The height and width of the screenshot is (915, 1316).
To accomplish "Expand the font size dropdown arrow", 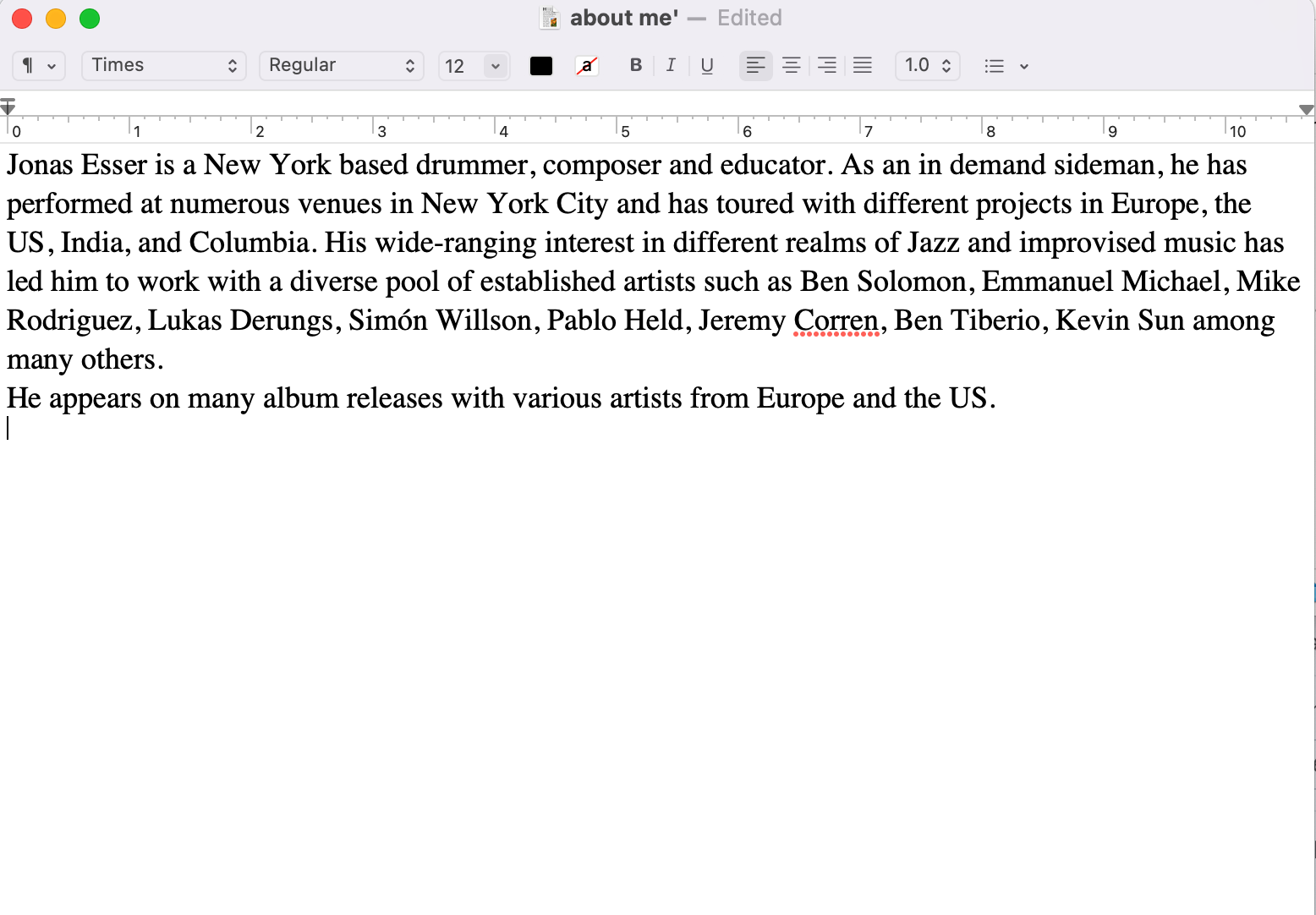I will tap(496, 66).
